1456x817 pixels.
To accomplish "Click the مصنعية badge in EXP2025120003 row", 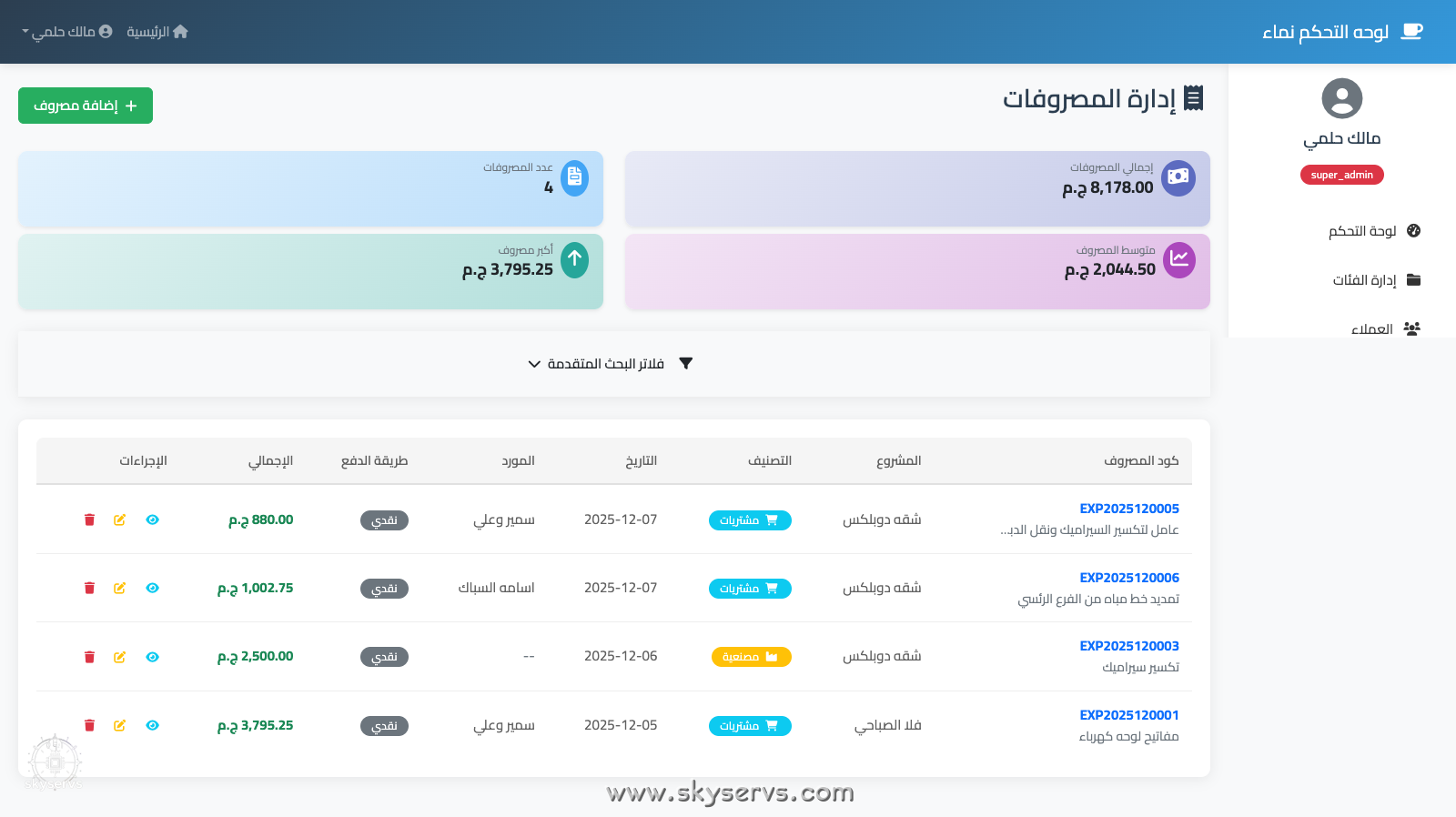I will coord(752,657).
